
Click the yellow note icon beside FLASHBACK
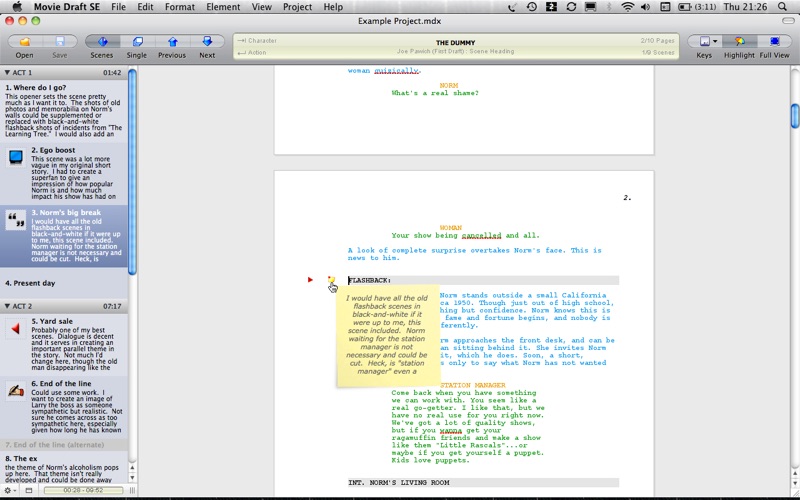(x=331, y=280)
